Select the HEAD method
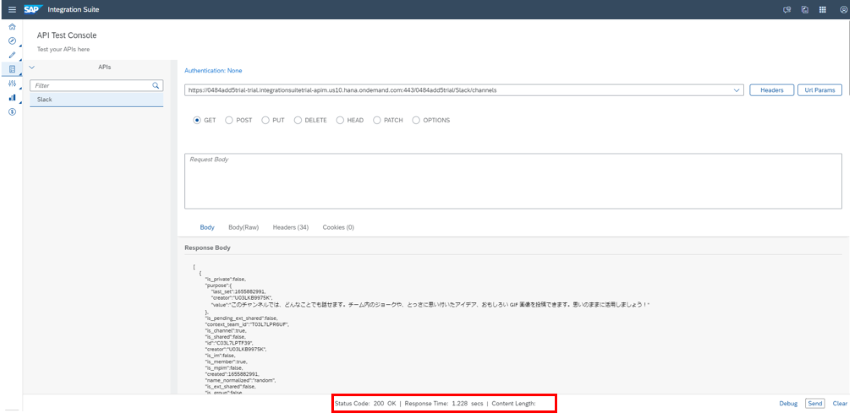Screen dimensions: 850x414 point(340,120)
